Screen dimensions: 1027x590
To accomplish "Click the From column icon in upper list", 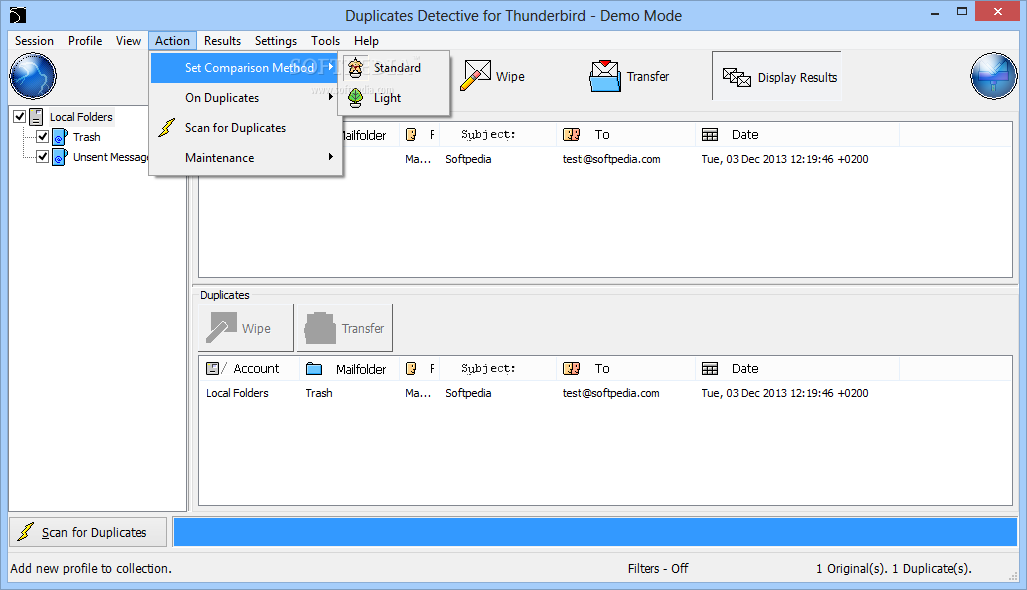I will pyautogui.click(x=411, y=134).
